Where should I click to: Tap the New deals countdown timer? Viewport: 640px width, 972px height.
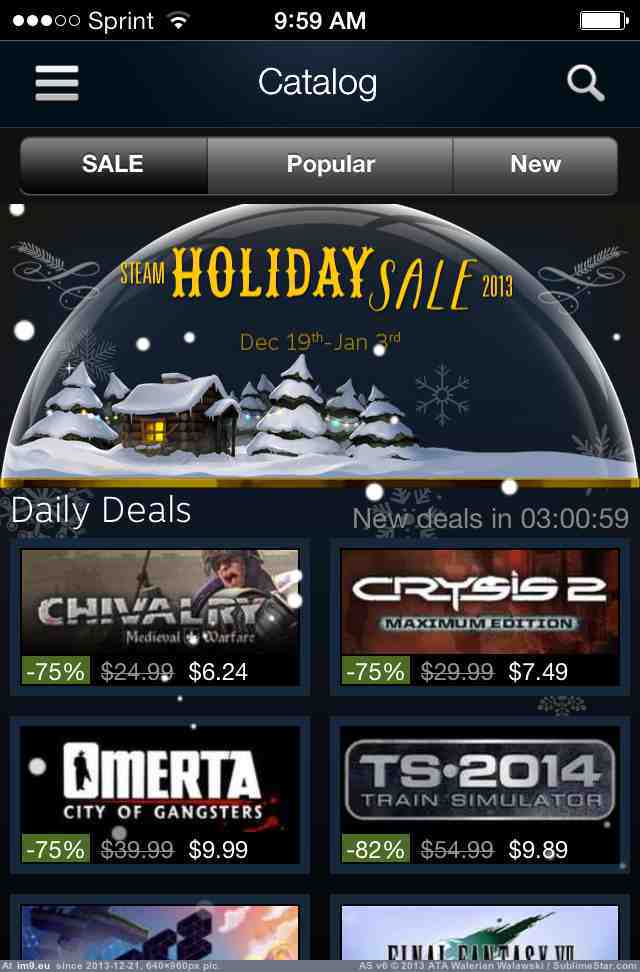[x=491, y=519]
